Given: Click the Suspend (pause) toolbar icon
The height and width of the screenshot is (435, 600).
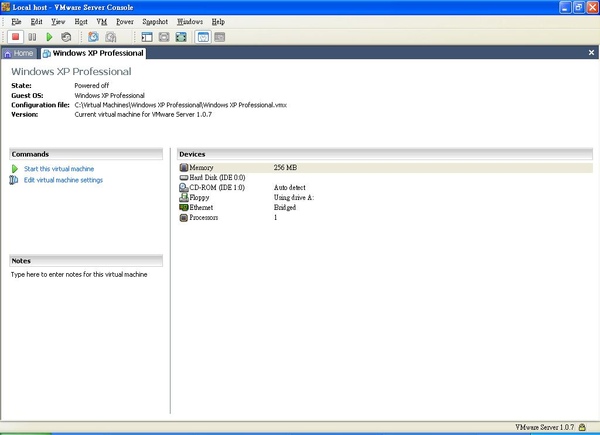Looking at the screenshot, I should 32,37.
